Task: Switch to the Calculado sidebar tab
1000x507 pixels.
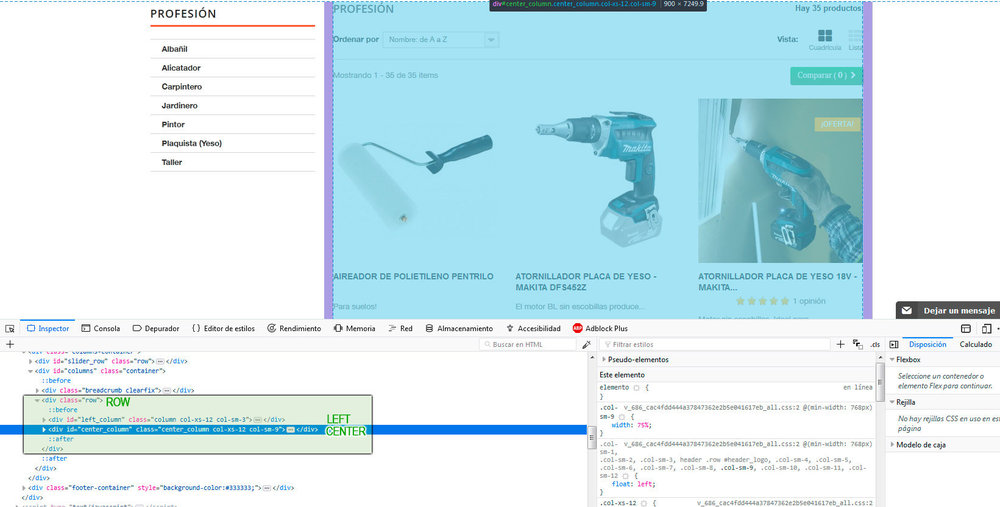Action: click(975, 344)
